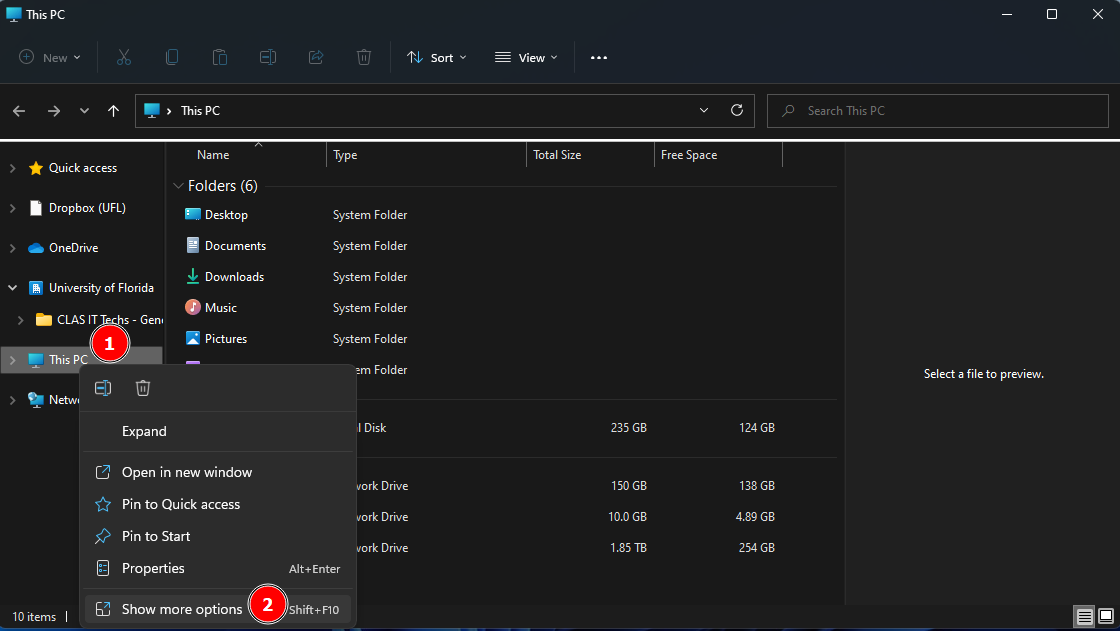This screenshot has height=631, width=1120.
Task: Click the Rename icon in context menu
Action: tap(103, 388)
